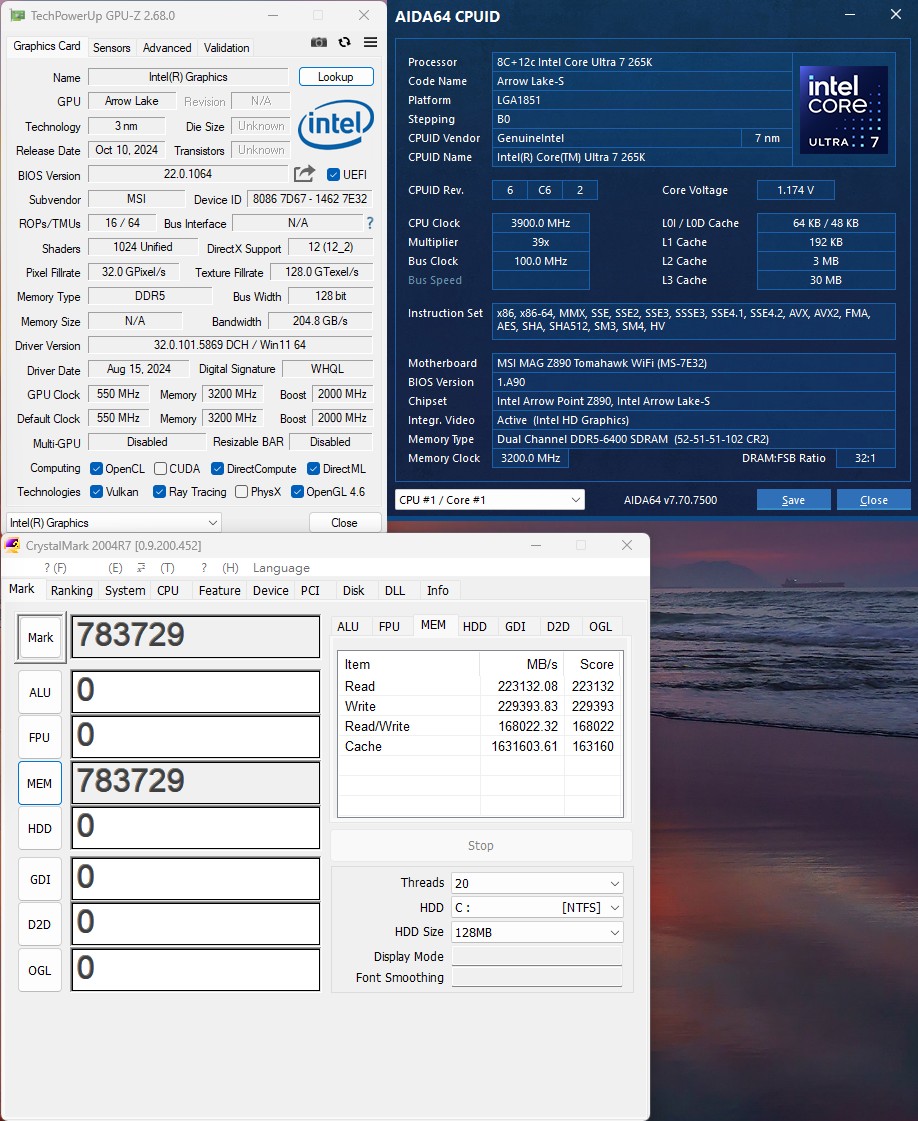Toggle the OpenGL 4.6 checkbox
The width and height of the screenshot is (918, 1121).
point(297,491)
